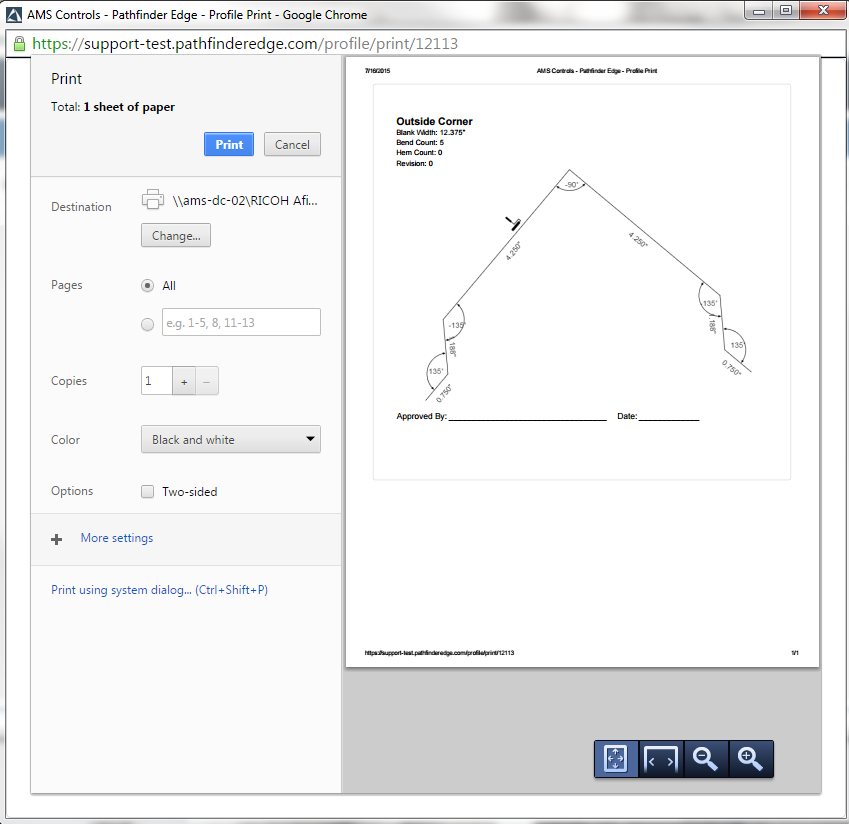Image resolution: width=849 pixels, height=824 pixels.
Task: Click the print preview page thumbnail
Action: click(x=582, y=362)
